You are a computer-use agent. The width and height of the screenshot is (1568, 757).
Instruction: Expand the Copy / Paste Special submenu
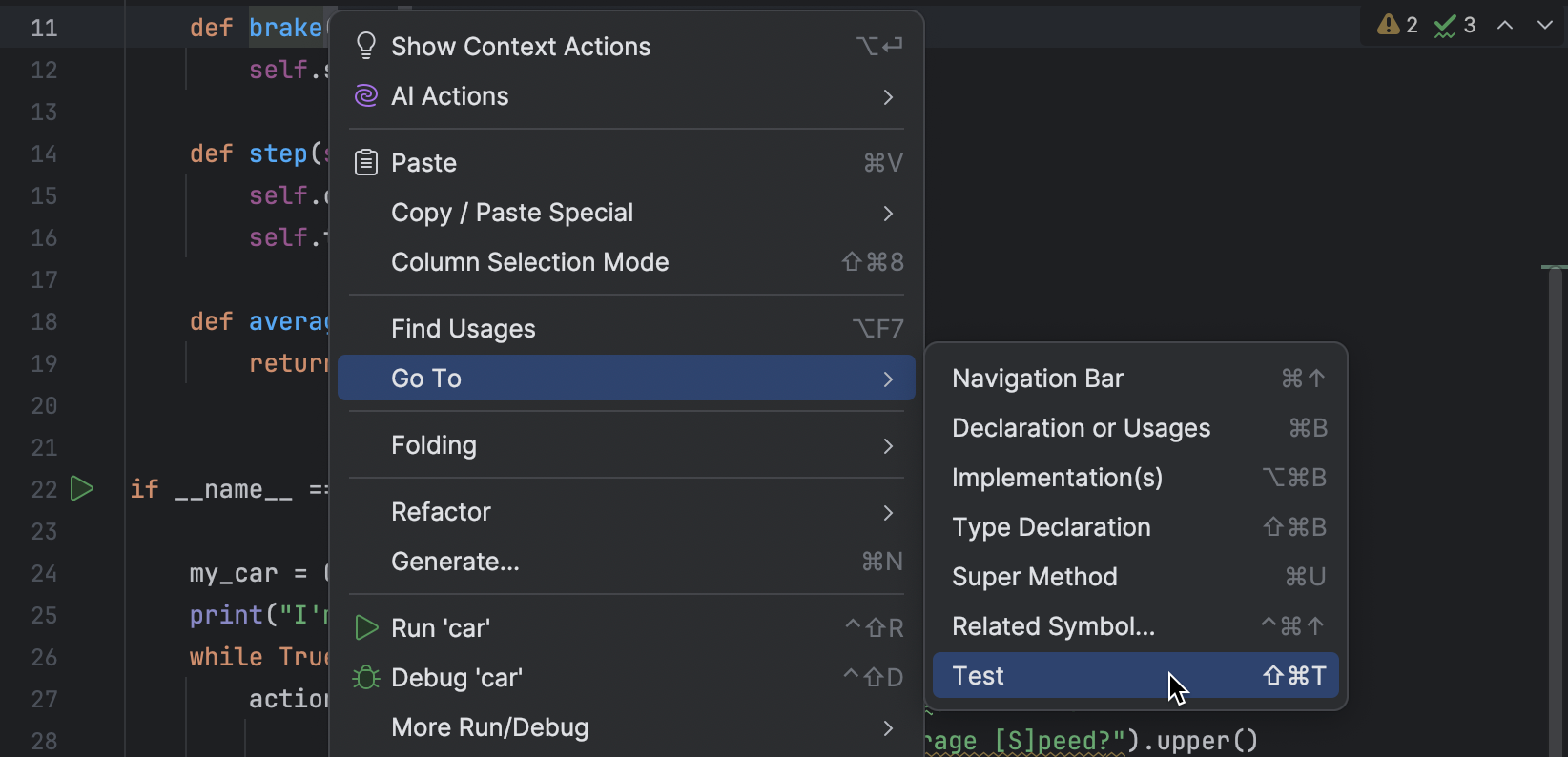(x=888, y=213)
